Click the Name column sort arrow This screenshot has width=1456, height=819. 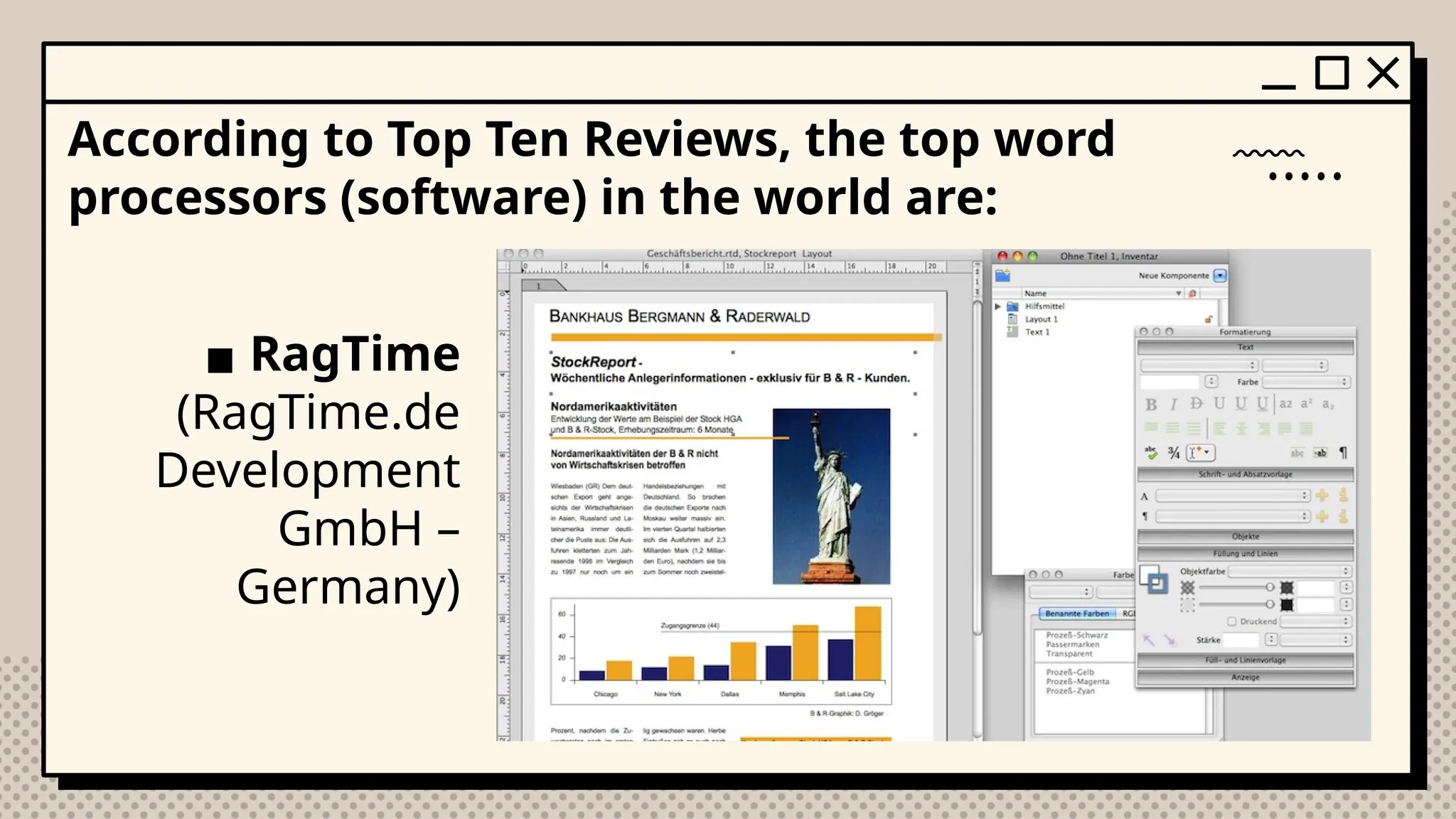[x=1179, y=293]
